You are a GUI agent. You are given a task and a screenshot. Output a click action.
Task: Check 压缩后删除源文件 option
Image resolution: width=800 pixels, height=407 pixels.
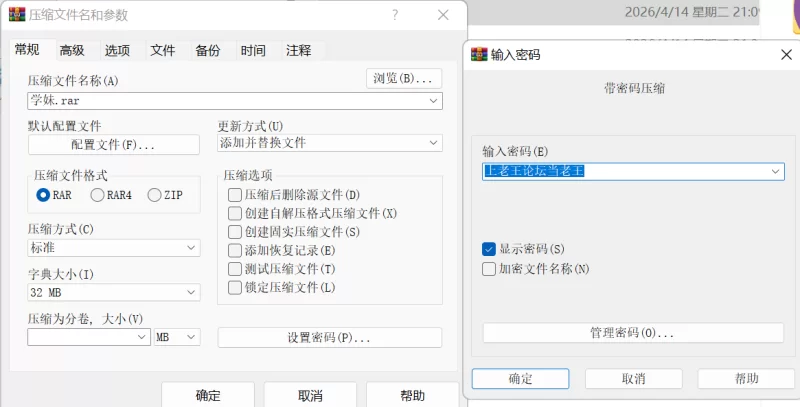pyautogui.click(x=235, y=195)
